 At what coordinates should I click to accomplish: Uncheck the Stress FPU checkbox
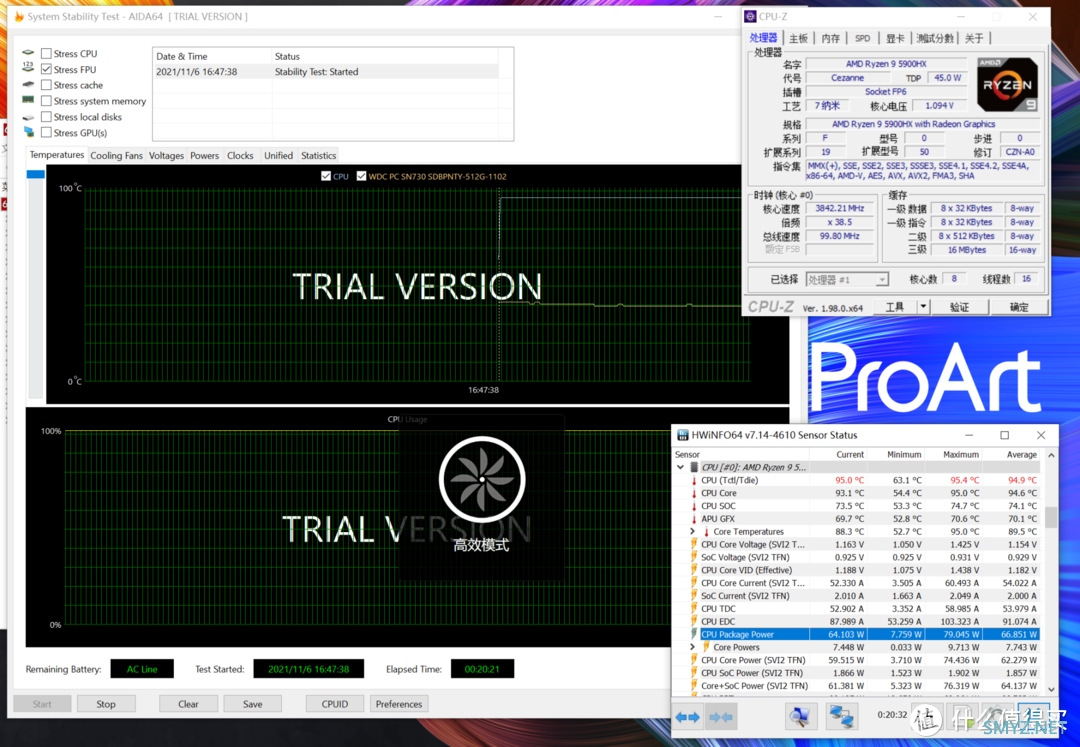click(x=46, y=69)
